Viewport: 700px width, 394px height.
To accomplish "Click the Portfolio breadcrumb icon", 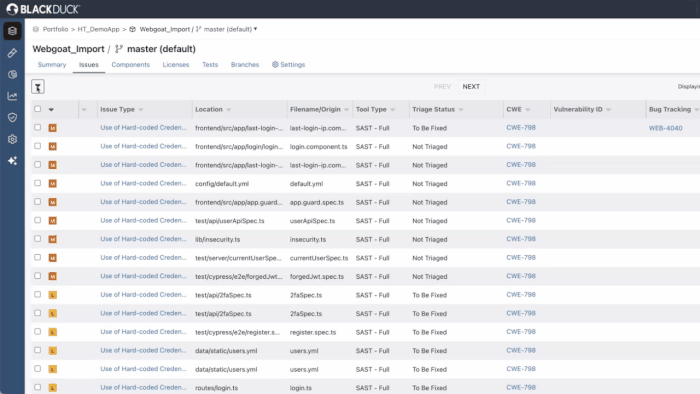I will coord(36,29).
